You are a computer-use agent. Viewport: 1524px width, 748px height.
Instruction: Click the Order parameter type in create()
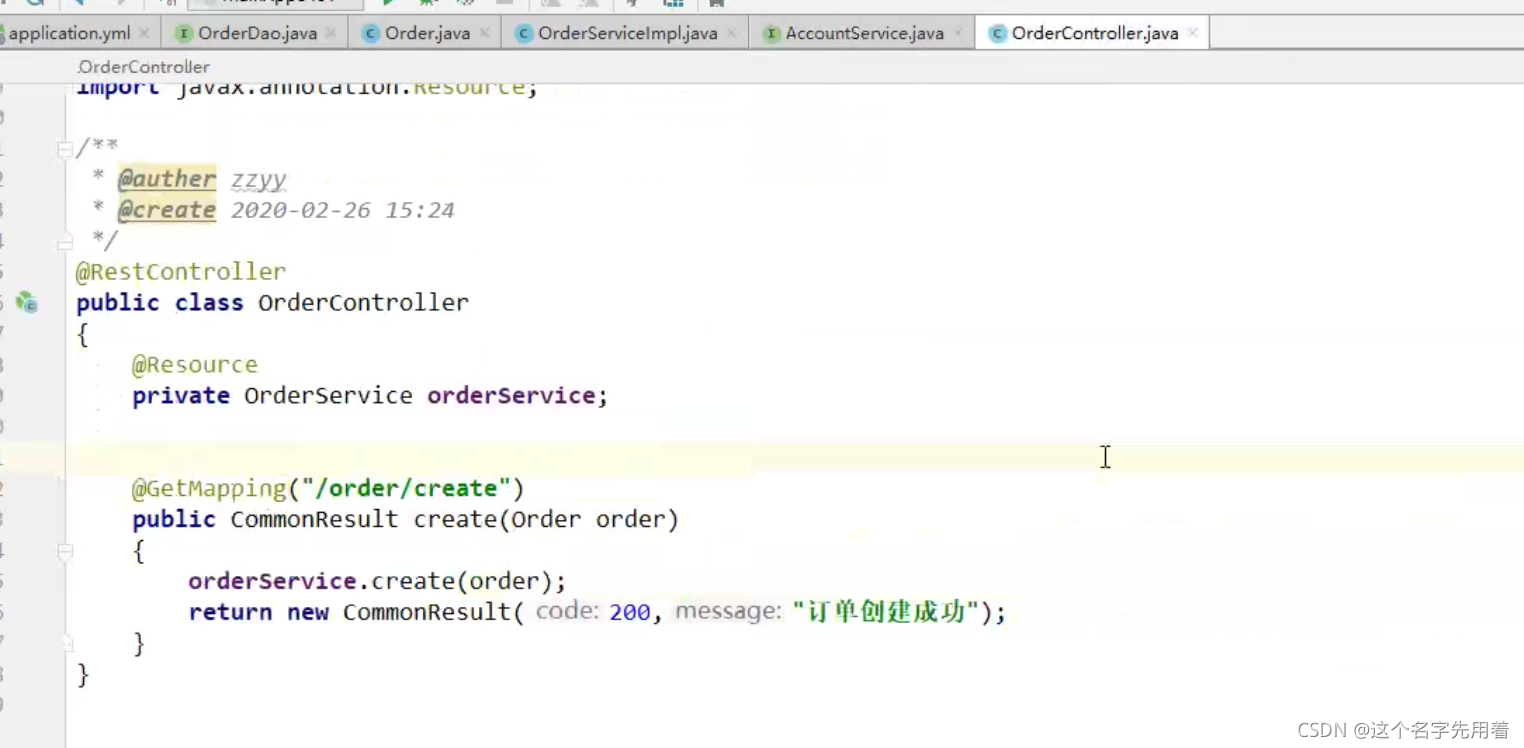(546, 520)
